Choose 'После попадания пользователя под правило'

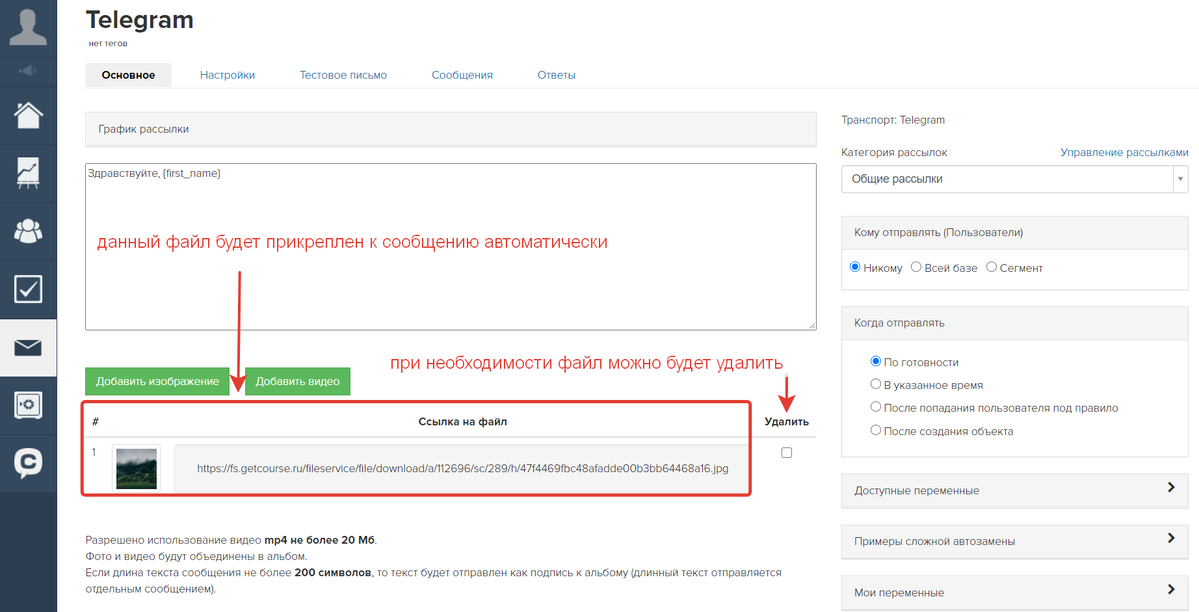point(876,408)
